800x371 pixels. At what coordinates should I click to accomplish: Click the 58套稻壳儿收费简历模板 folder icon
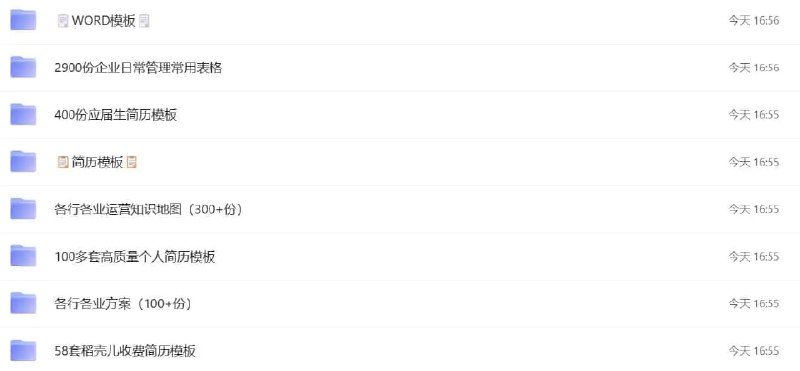[x=23, y=351]
